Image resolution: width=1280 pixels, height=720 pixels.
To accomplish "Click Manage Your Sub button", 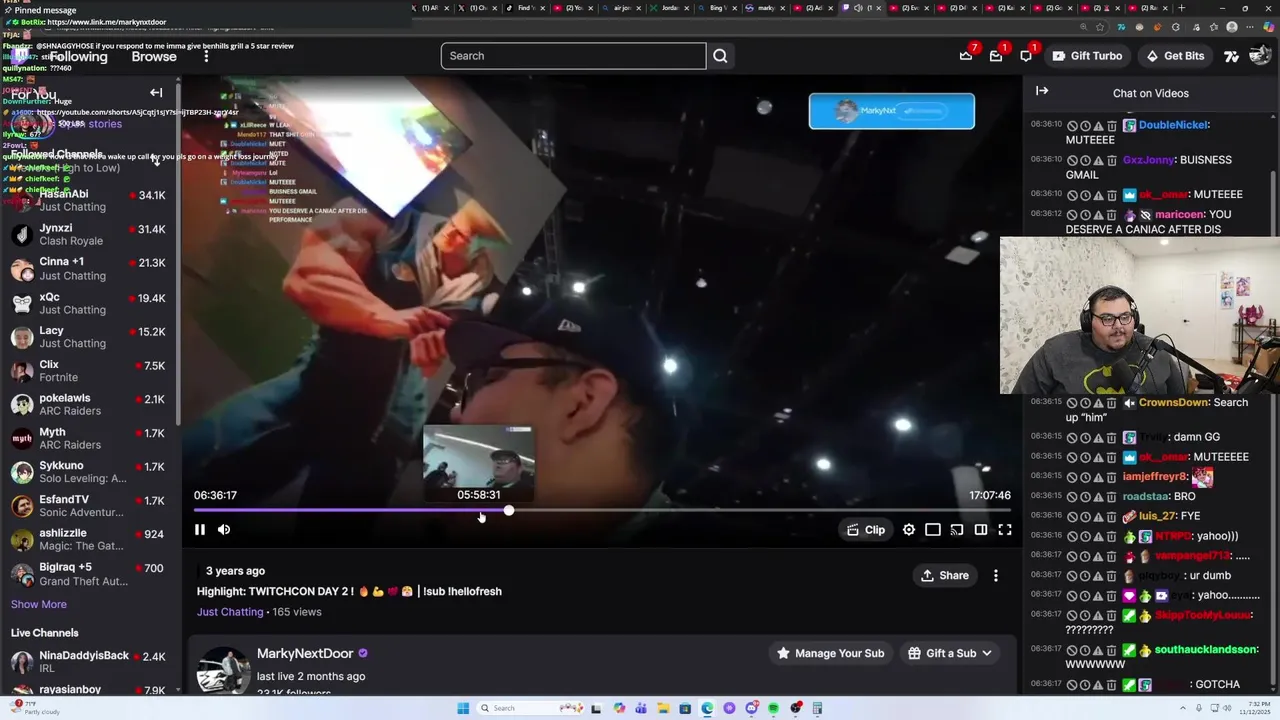I will (831, 653).
